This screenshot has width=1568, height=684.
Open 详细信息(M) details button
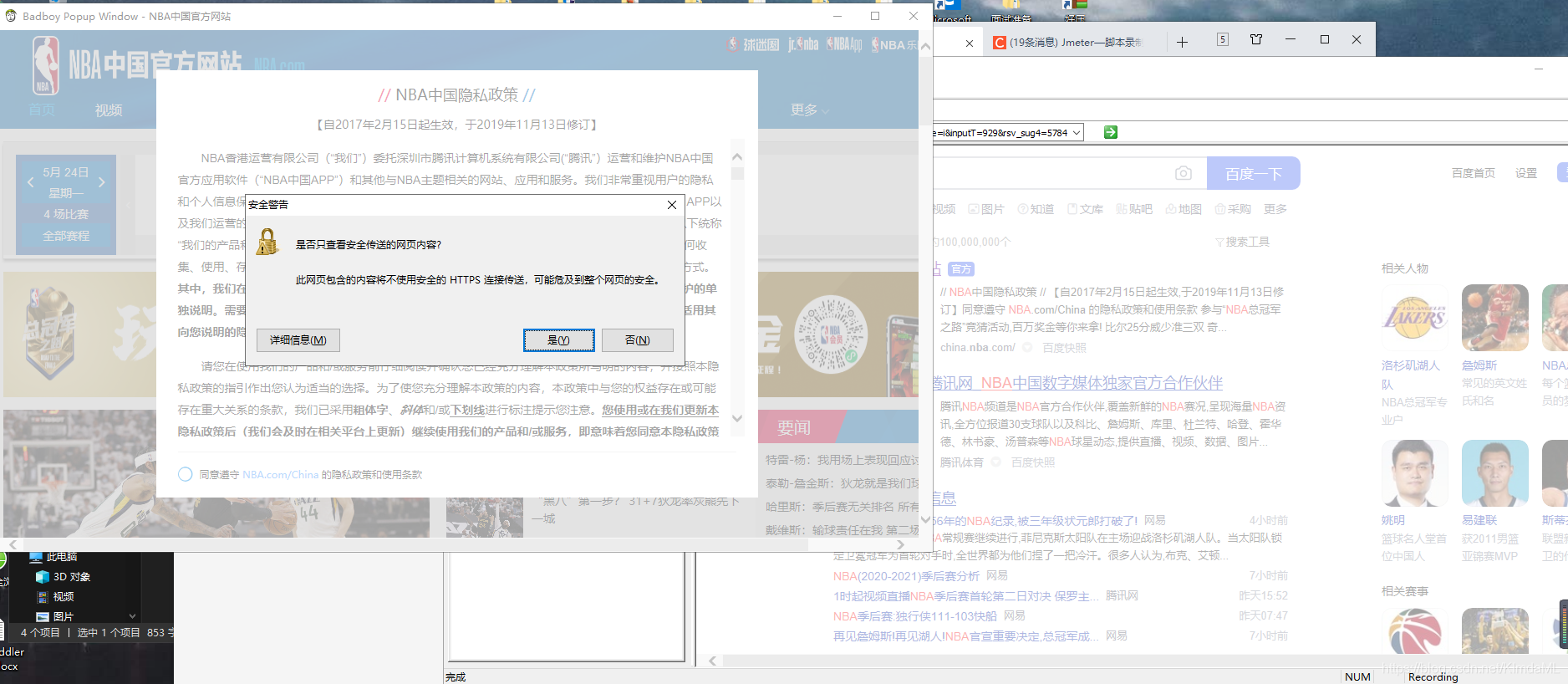coord(298,340)
